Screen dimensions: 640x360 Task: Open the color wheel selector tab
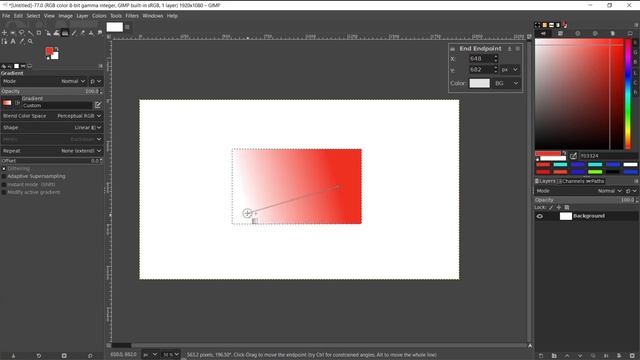595,33
